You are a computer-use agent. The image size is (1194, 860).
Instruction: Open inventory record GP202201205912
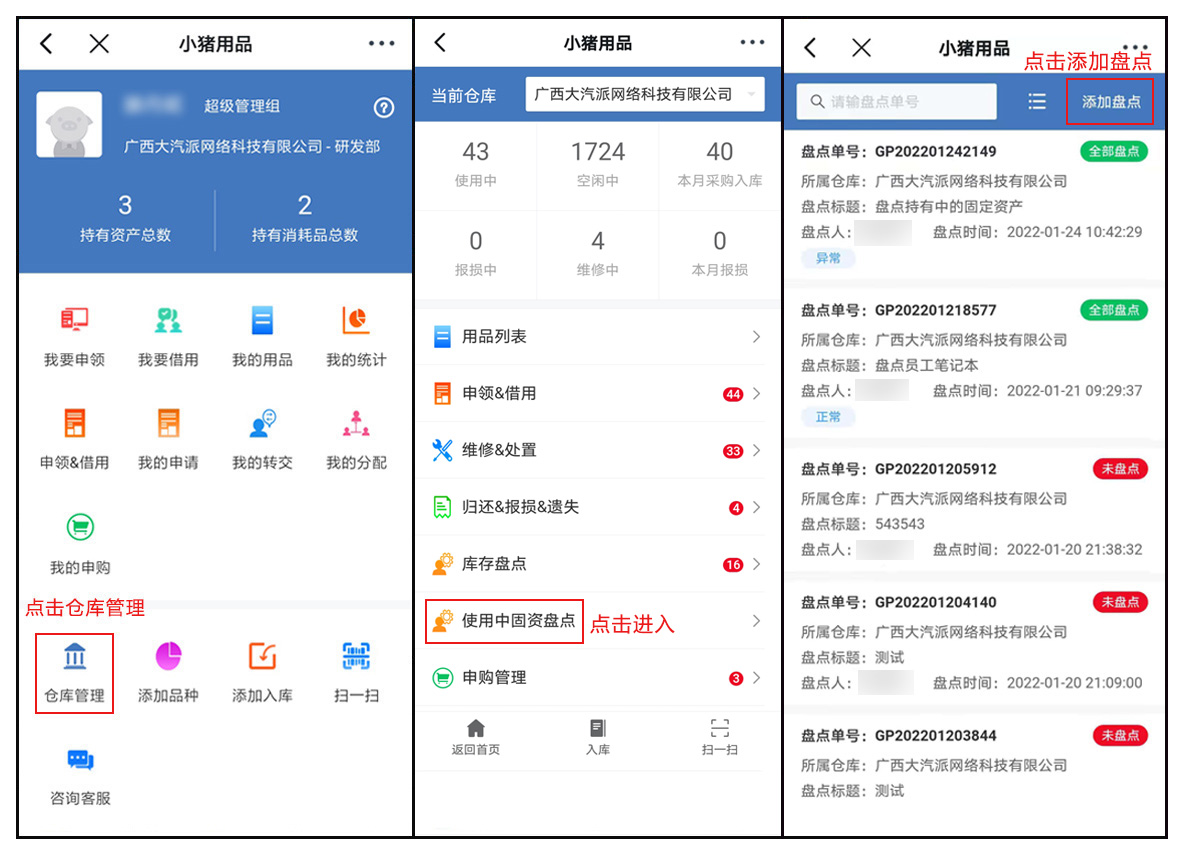(x=975, y=509)
